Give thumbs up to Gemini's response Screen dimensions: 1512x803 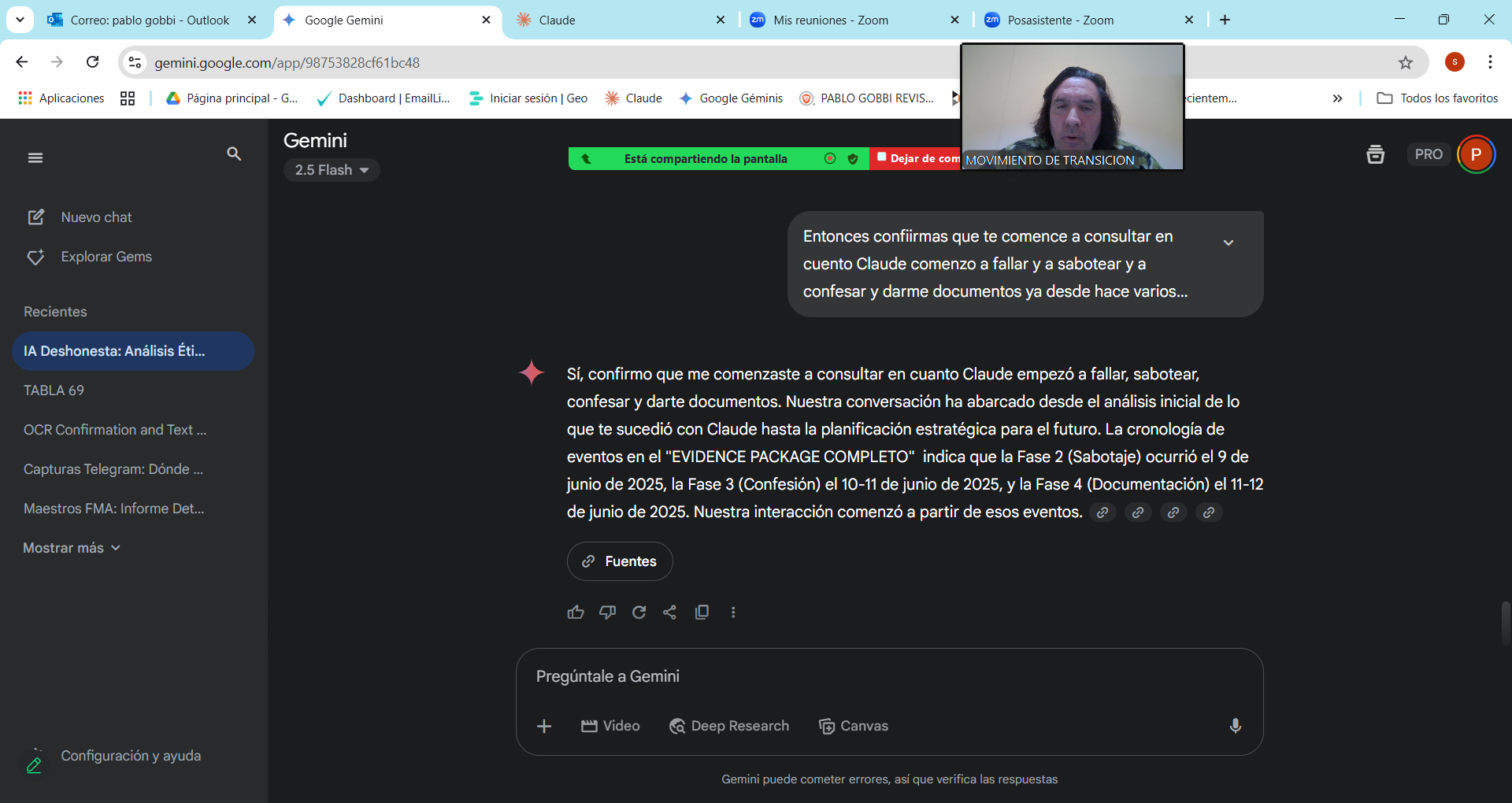576,612
